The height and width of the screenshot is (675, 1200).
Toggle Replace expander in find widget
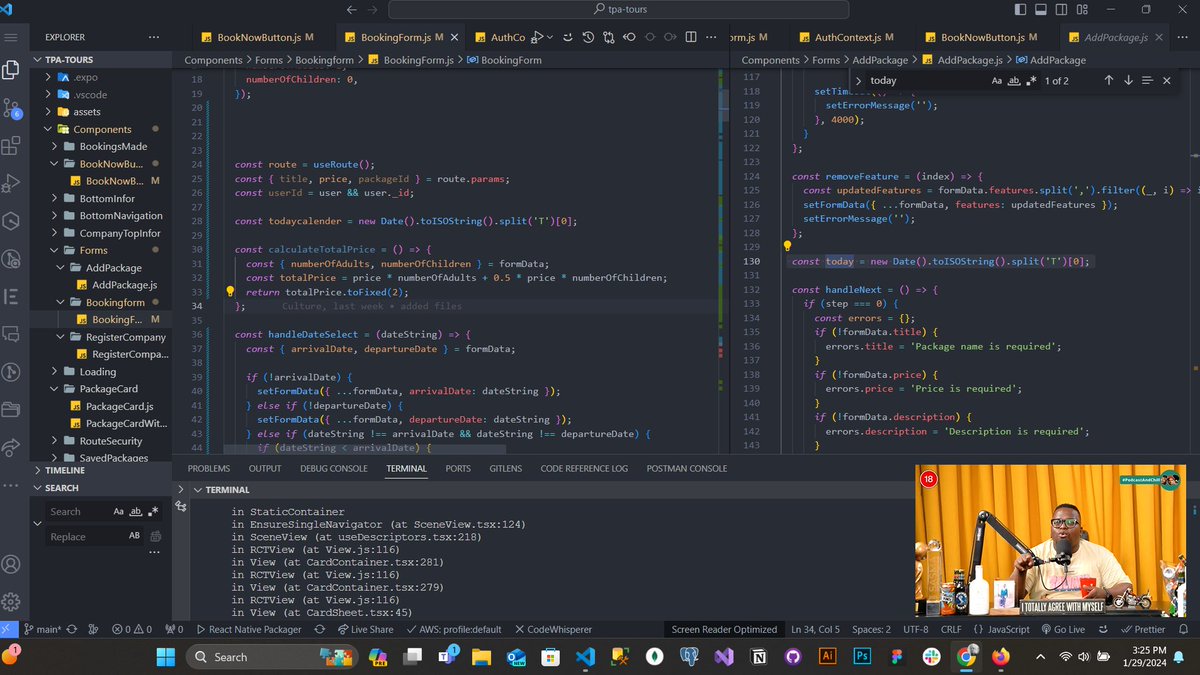[859, 80]
